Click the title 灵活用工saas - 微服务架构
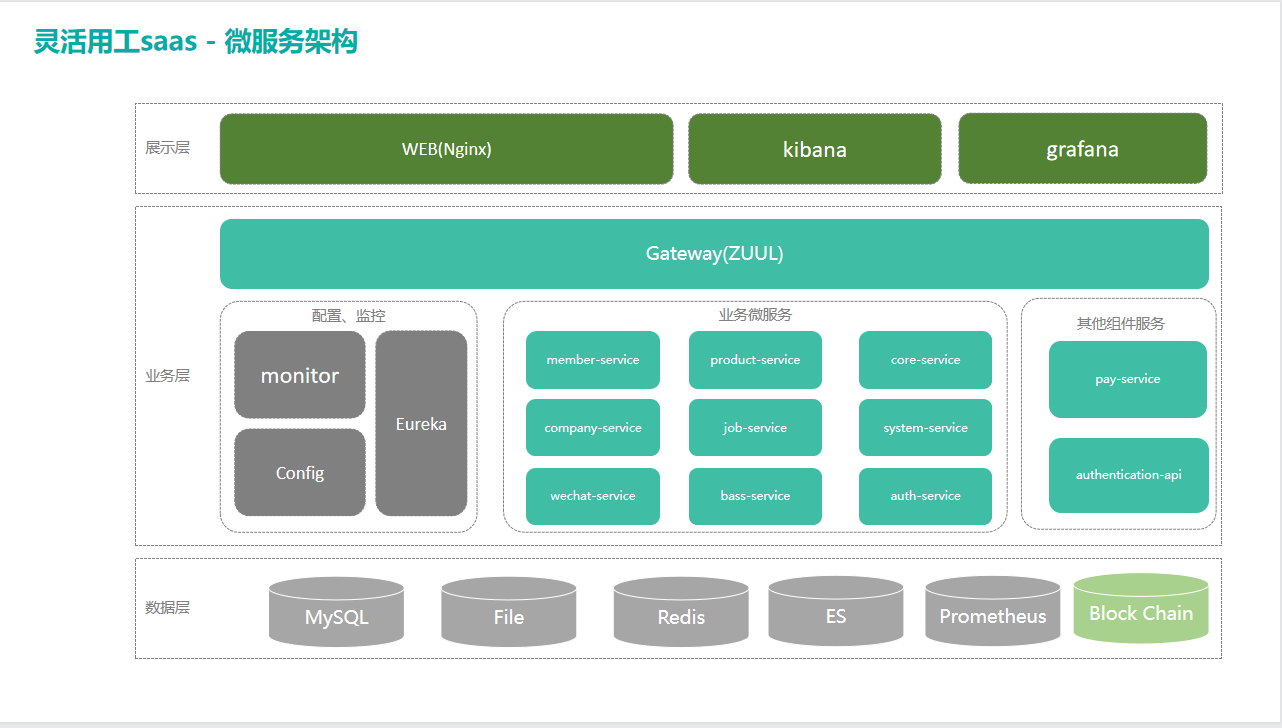Screen dimensions: 1282x728 click(196, 42)
